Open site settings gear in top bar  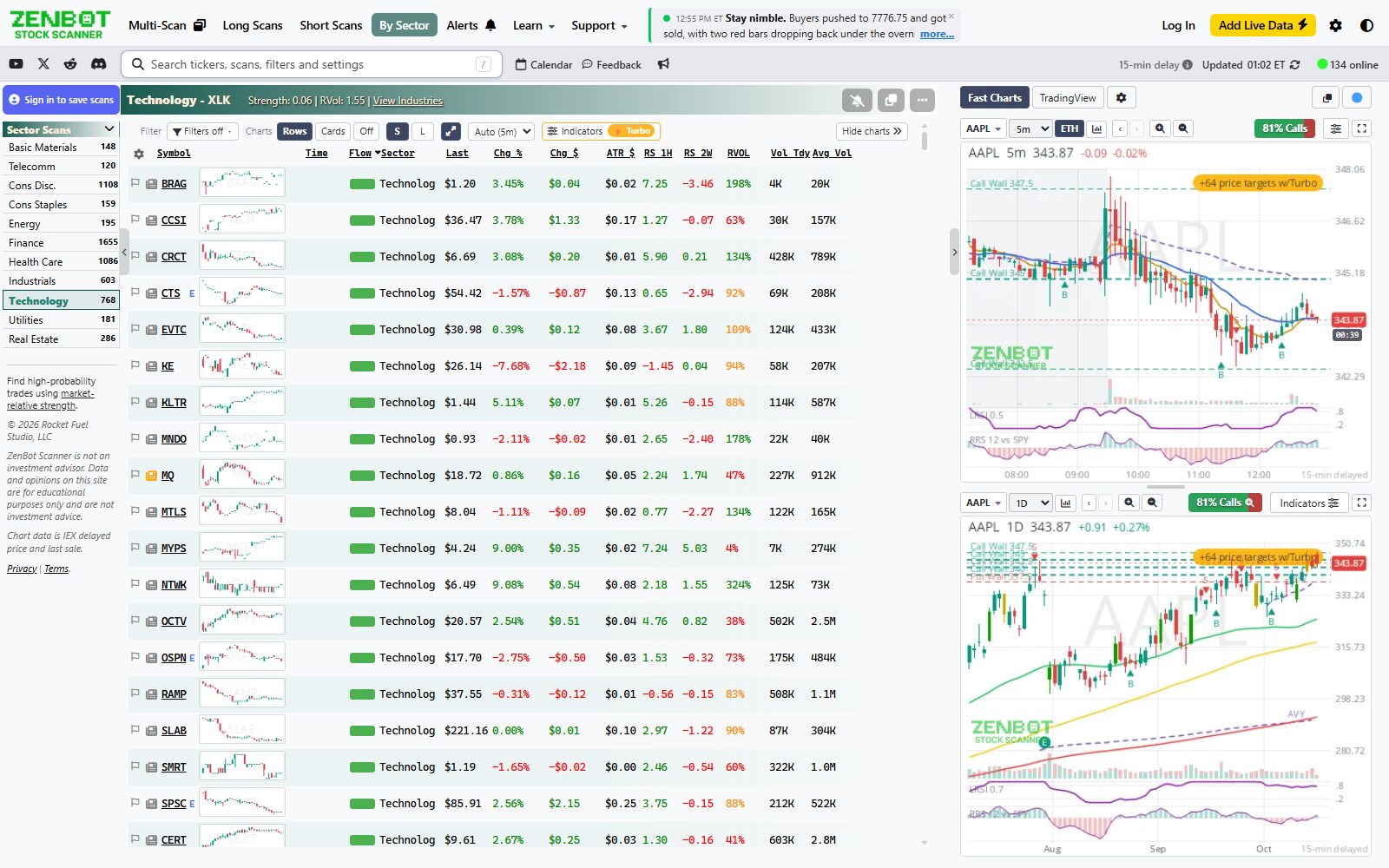(1336, 25)
